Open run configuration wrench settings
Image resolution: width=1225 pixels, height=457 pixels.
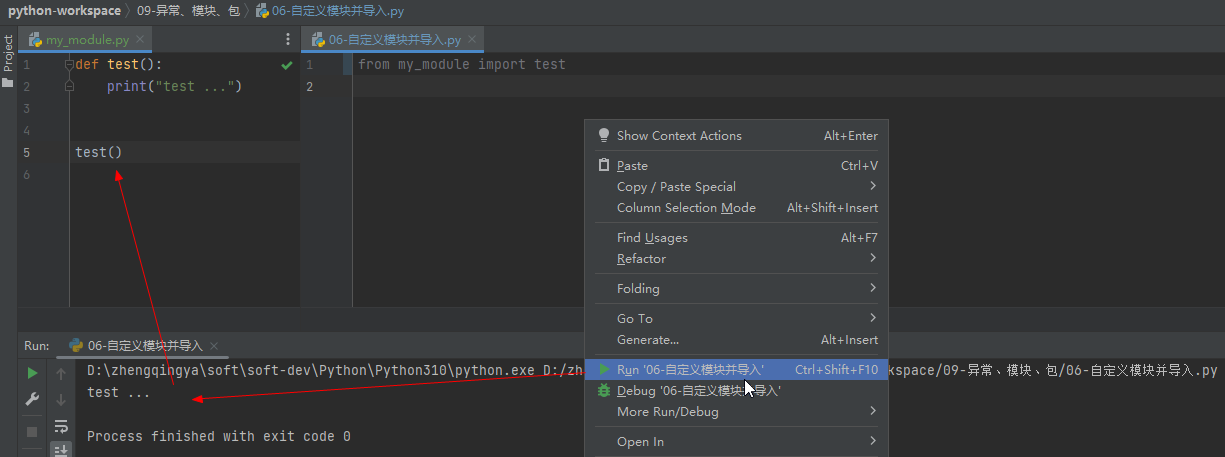(x=32, y=400)
